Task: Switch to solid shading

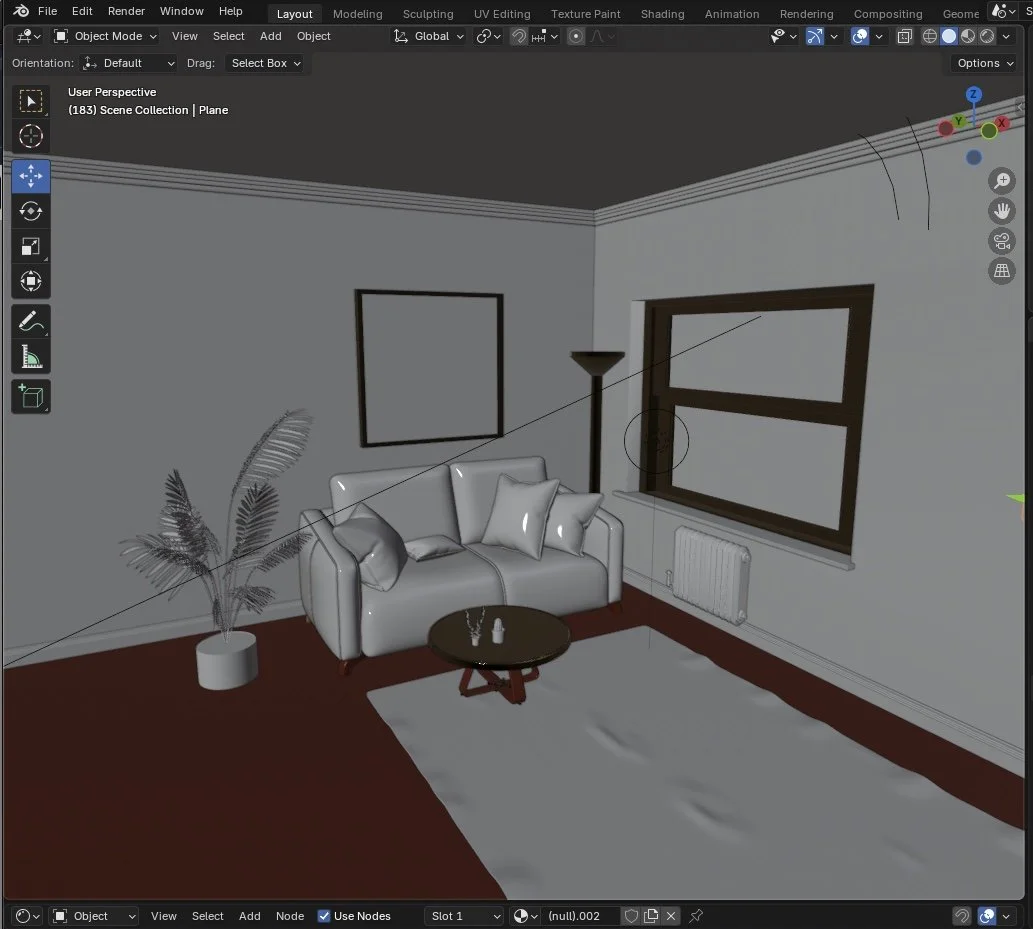Action: (949, 36)
